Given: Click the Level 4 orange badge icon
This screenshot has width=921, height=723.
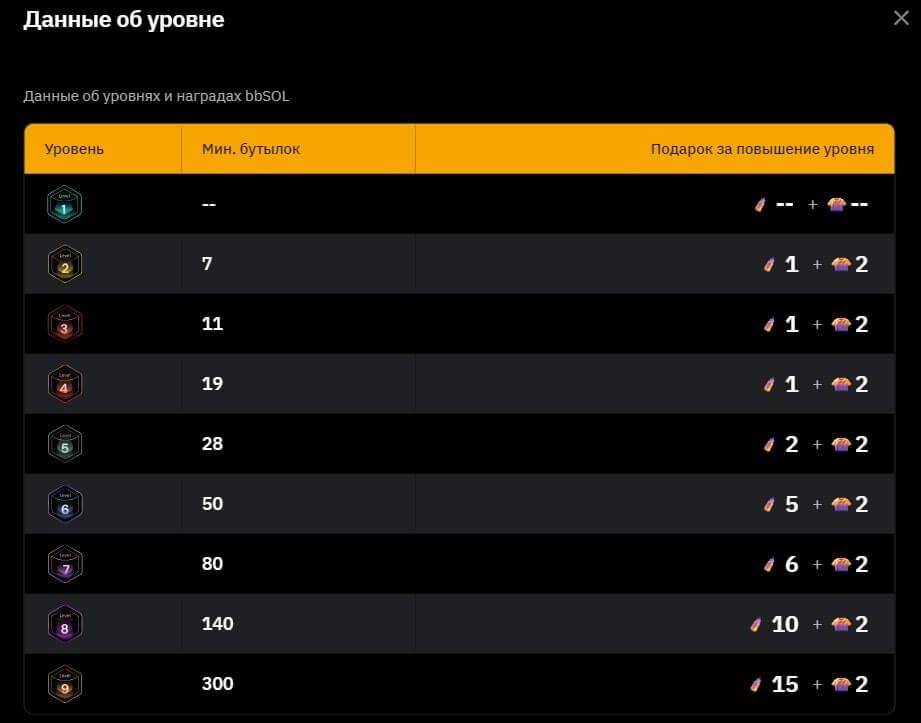Looking at the screenshot, I should click(x=64, y=385).
